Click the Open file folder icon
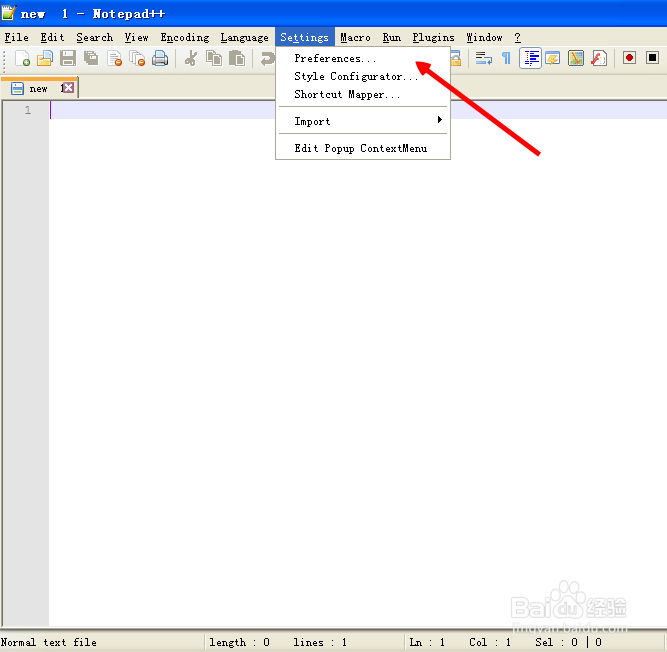Viewport: 667px width, 652px height. (45, 58)
